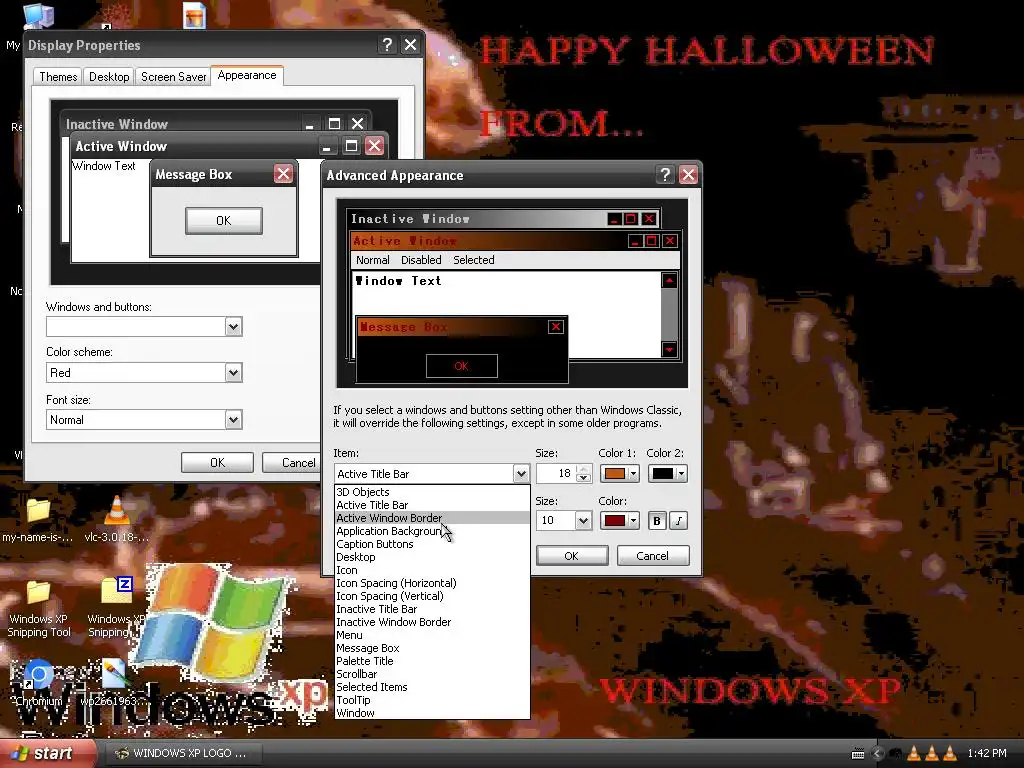This screenshot has width=1024, height=768.
Task: Choose Inactive Title Bar in the list
Action: pos(432,609)
